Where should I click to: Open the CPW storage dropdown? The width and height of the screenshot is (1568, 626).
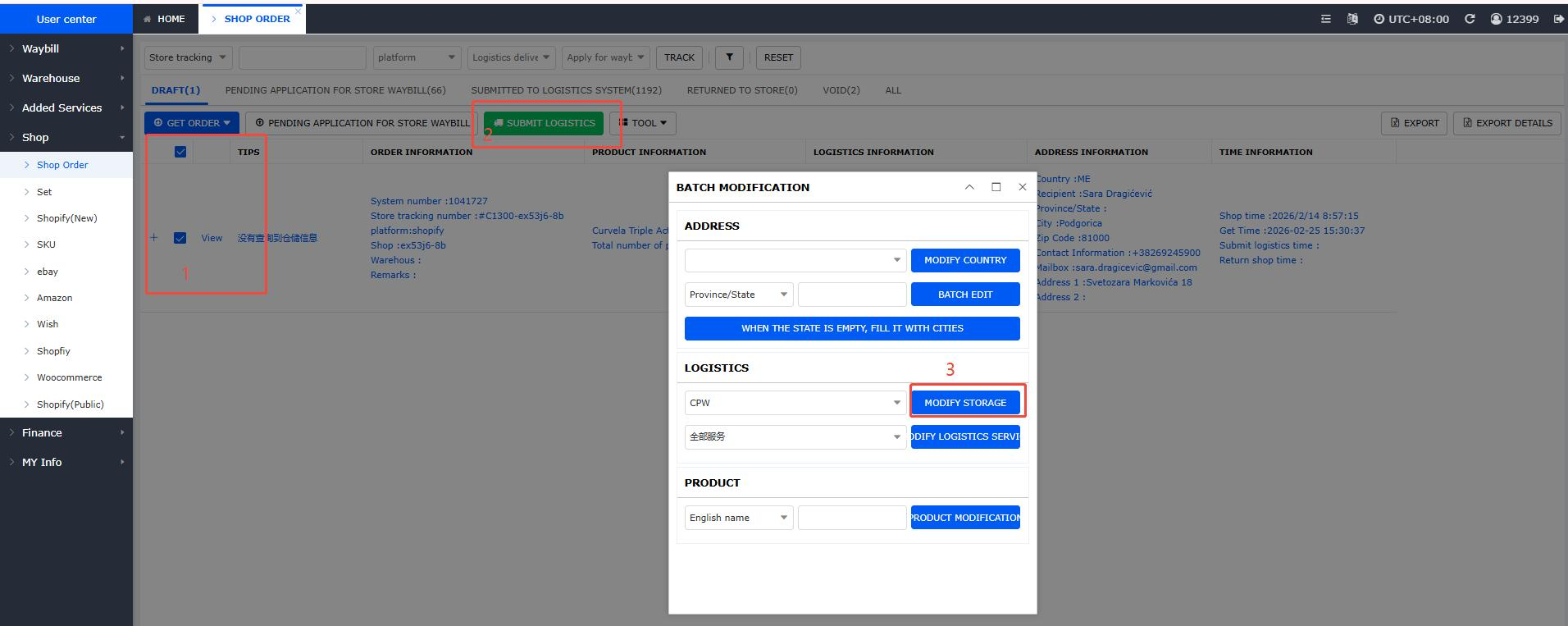tap(795, 403)
